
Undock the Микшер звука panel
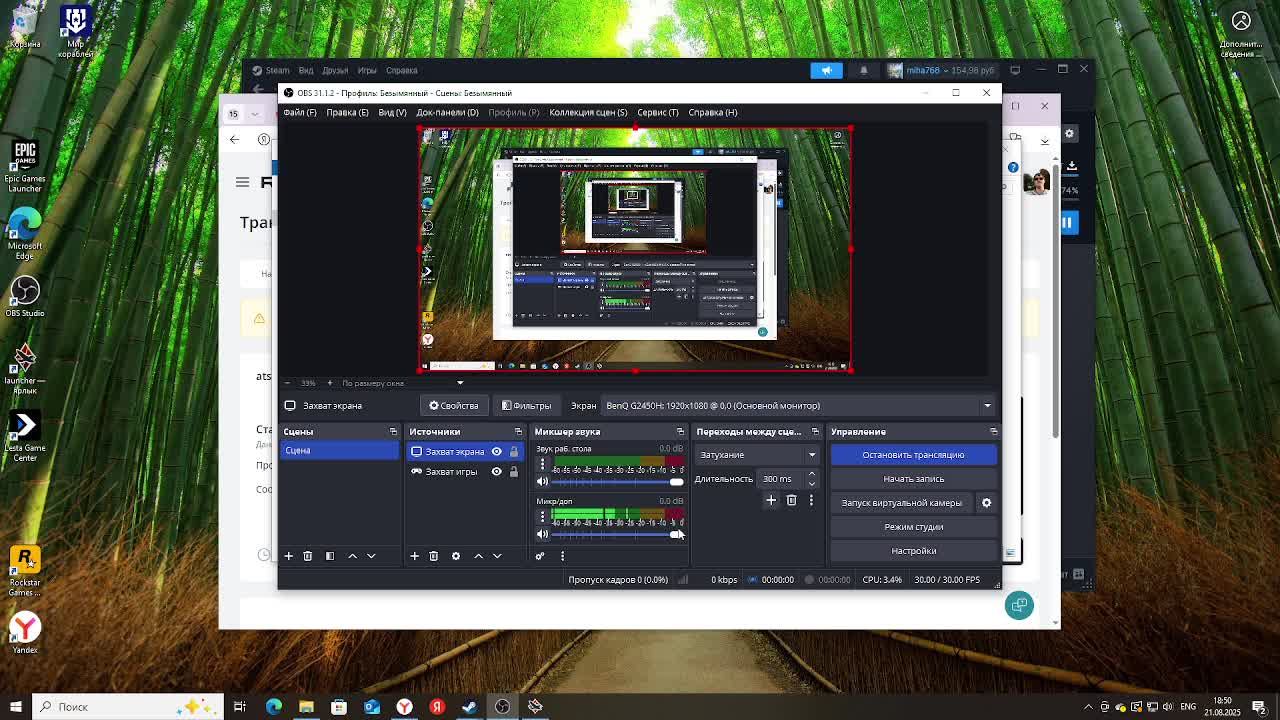(680, 432)
